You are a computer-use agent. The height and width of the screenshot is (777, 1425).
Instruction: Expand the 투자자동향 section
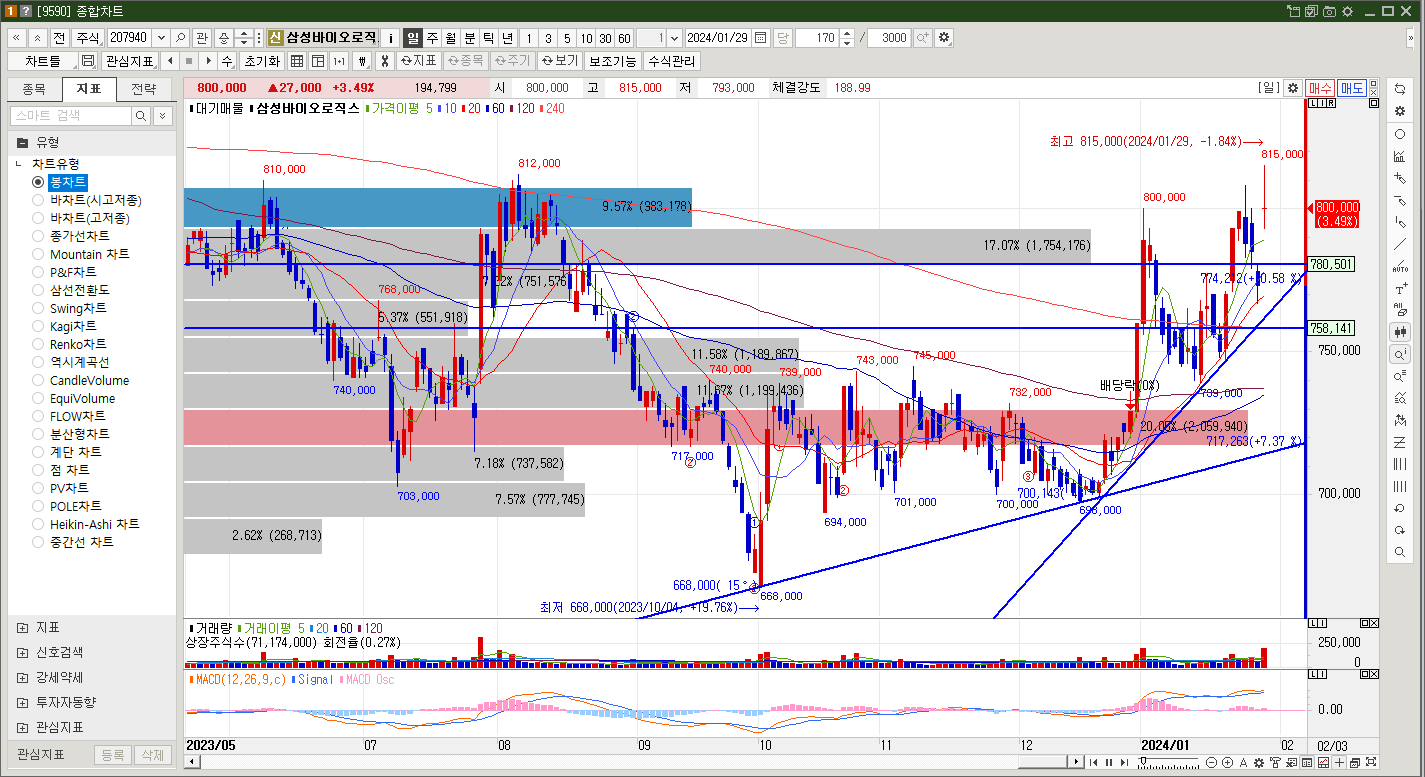point(22,702)
